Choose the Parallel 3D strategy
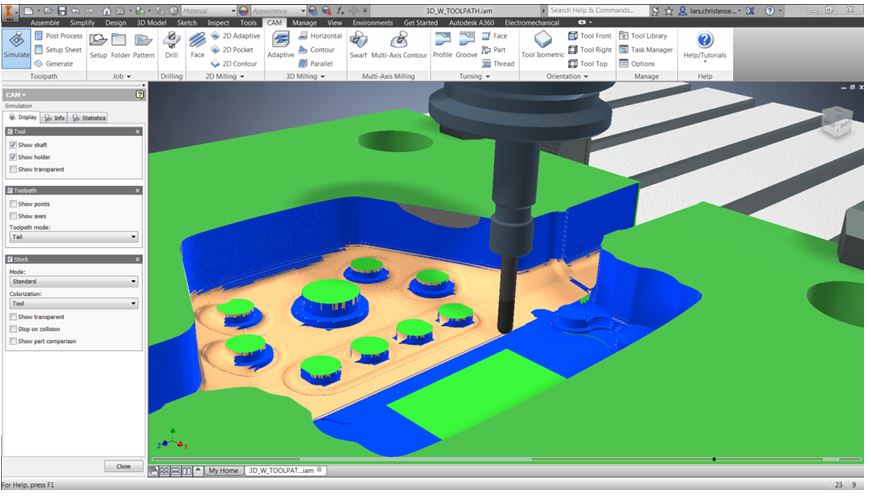Image resolution: width=871 pixels, height=497 pixels. click(316, 63)
